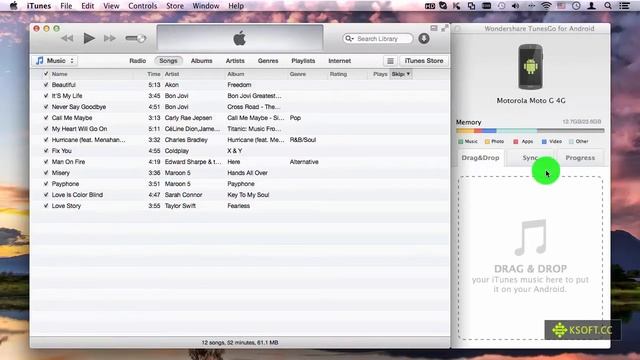This screenshot has height=360, width=640.
Task: Click the red Apps legend swatch
Action: coord(516,142)
